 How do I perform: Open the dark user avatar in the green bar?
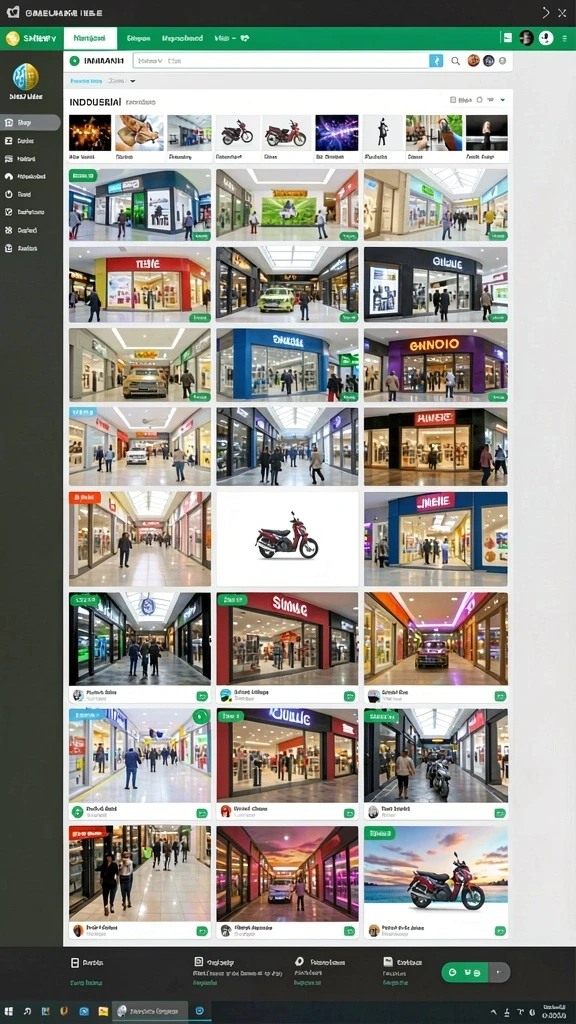[526, 38]
